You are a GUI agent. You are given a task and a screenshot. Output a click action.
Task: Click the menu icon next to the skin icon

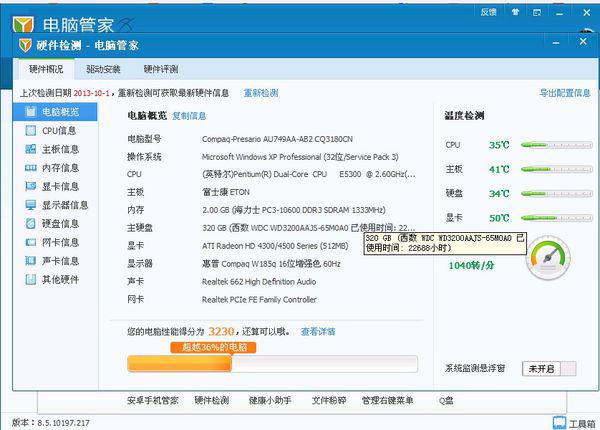537,13
